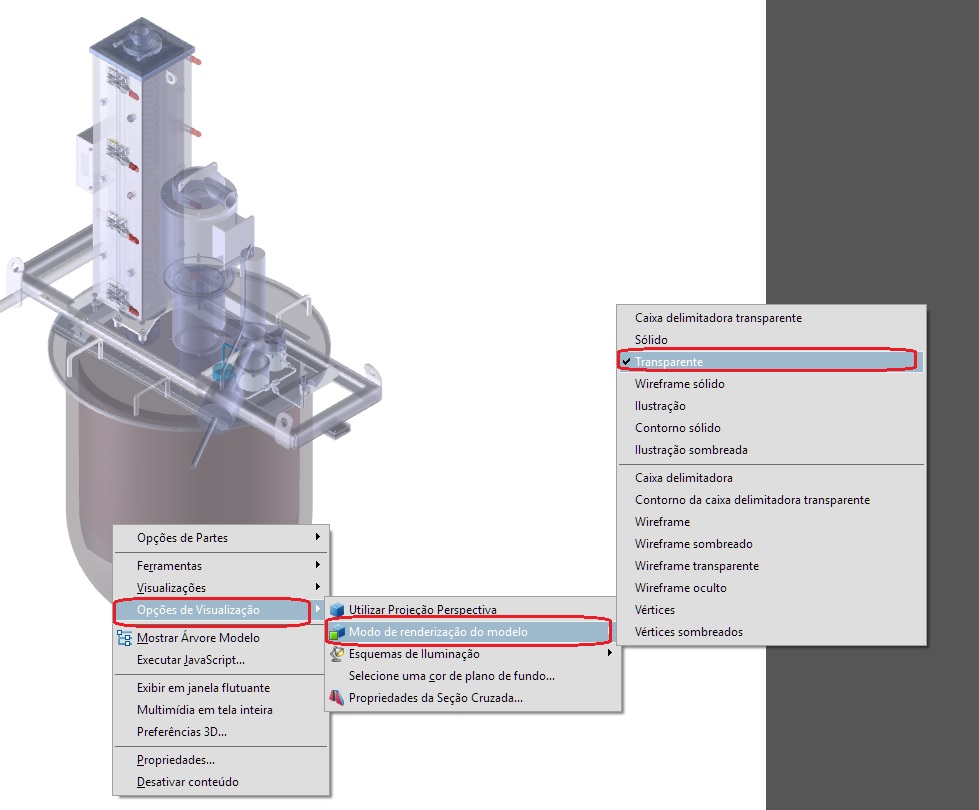Viewport: 979px width, 810px height.
Task: Click the cross section properties icon
Action: tap(337, 698)
